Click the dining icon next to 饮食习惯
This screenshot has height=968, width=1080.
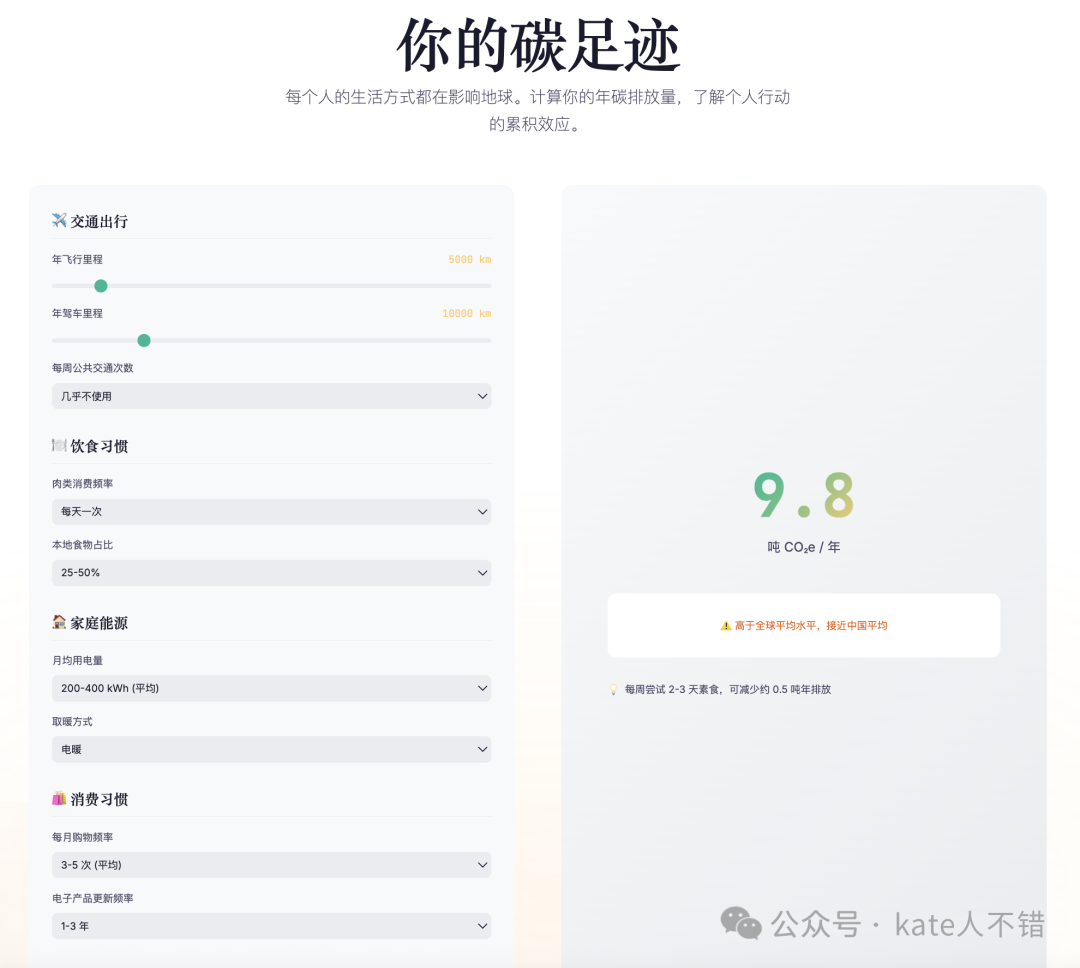[58, 446]
